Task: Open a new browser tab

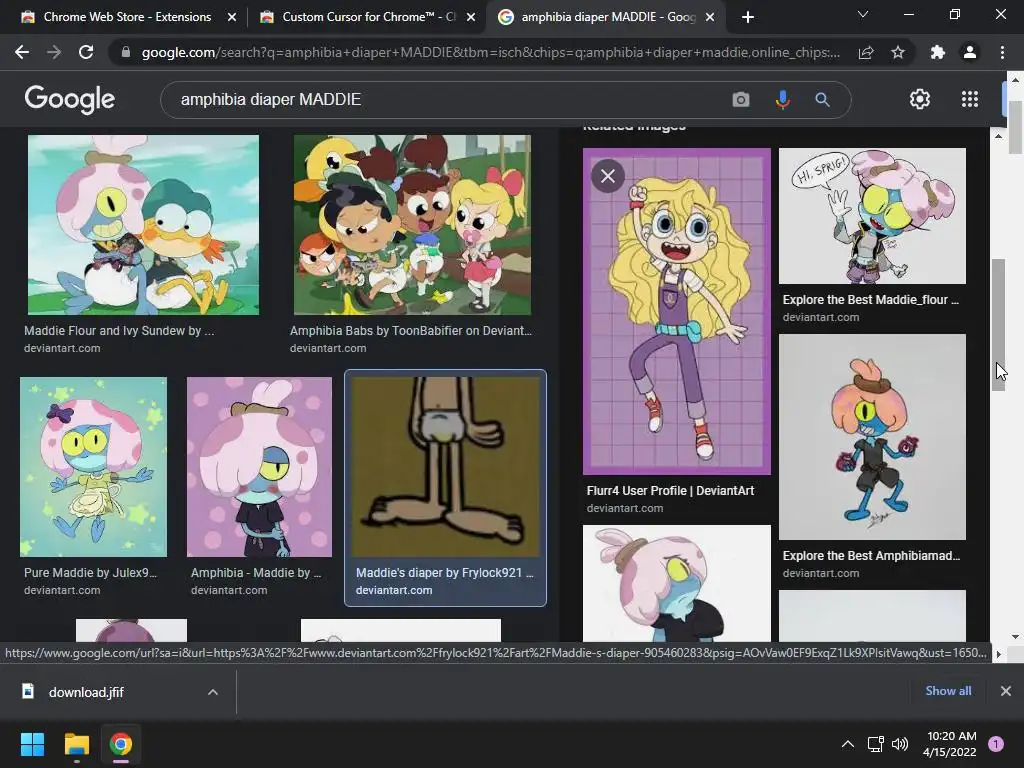Action: (x=748, y=17)
